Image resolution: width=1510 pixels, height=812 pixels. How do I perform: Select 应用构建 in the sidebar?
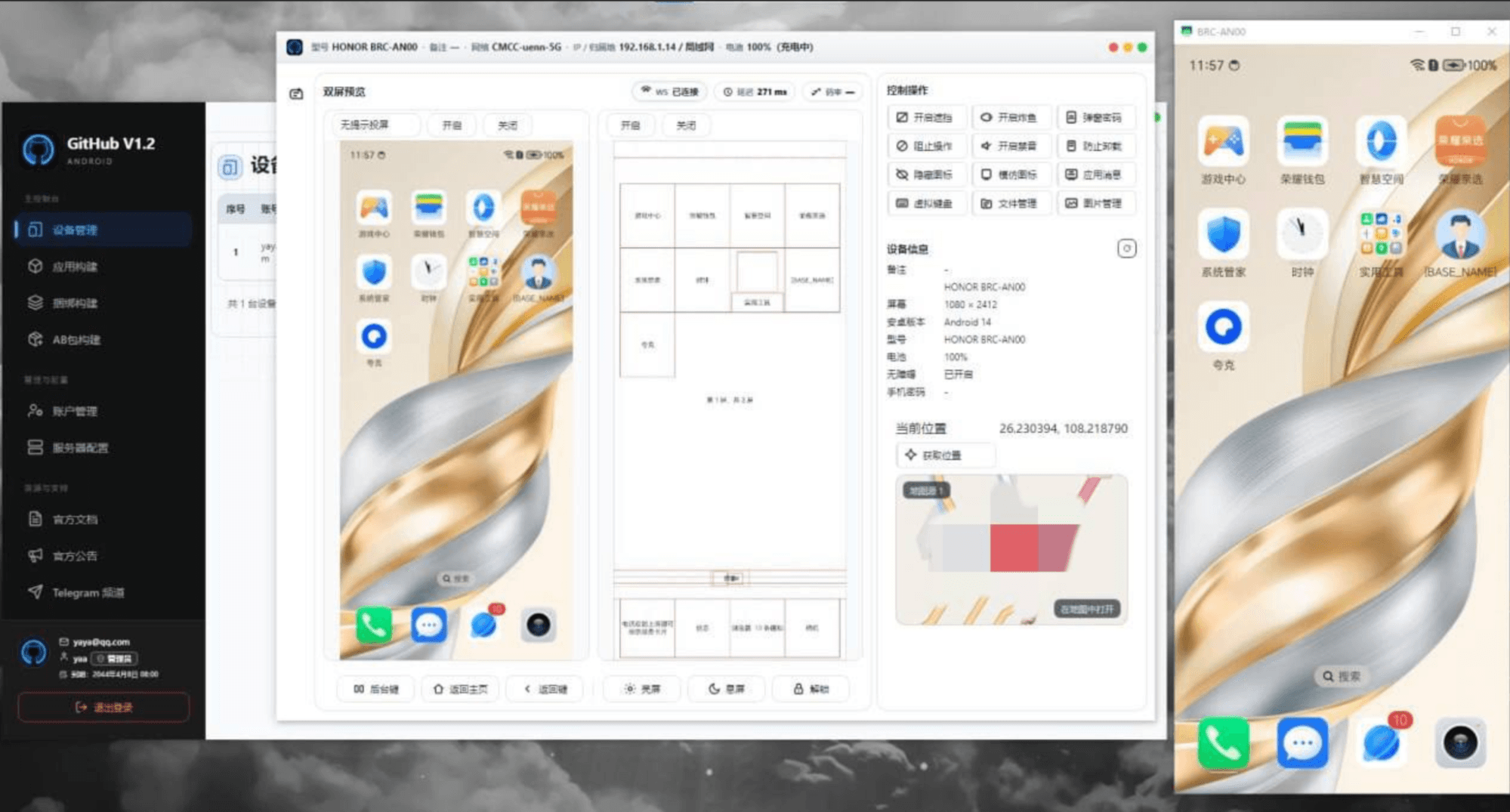click(x=103, y=266)
